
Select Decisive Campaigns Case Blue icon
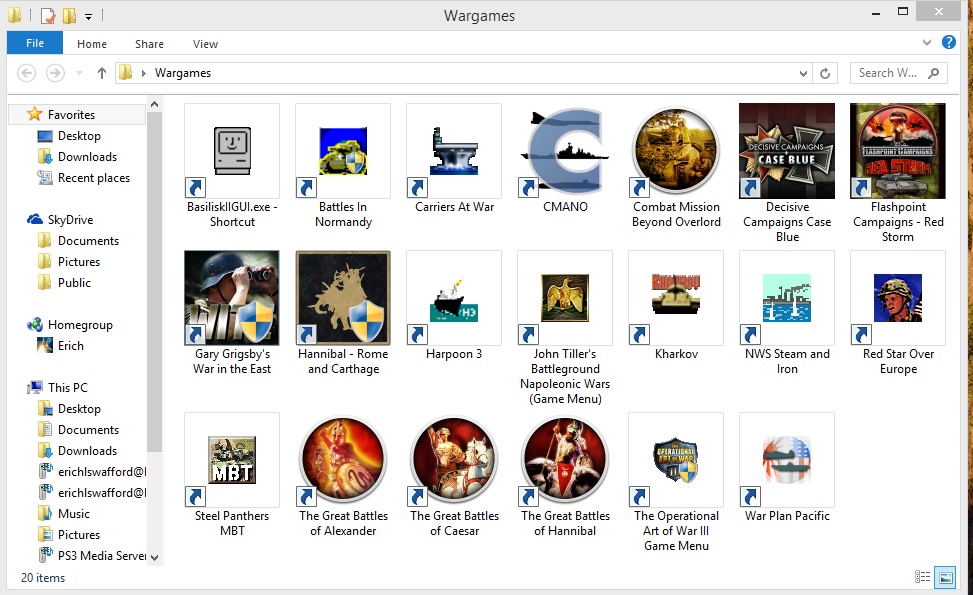787,151
